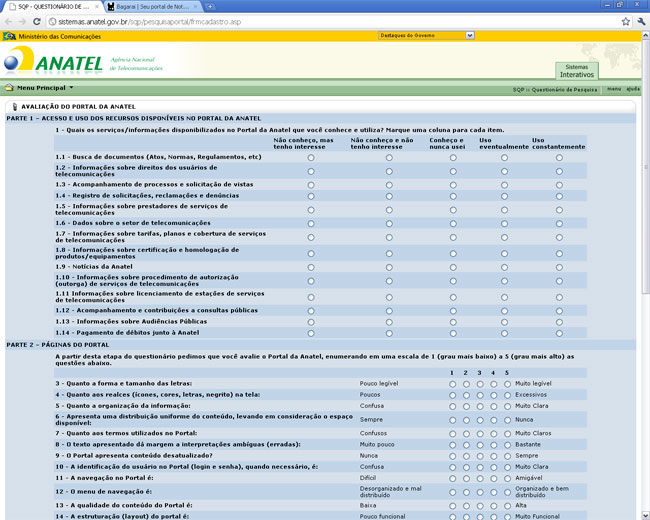Click the ANATEL logo
The image size is (650, 520).
pyautogui.click(x=54, y=61)
